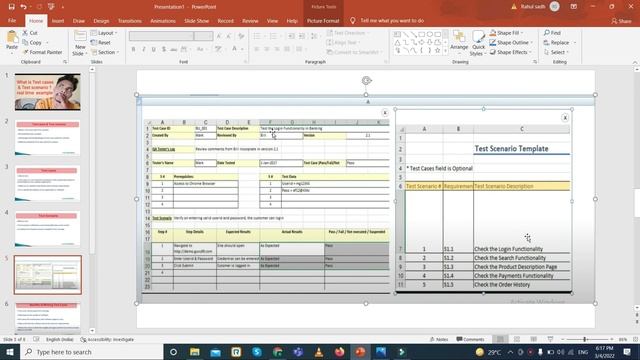Click the slide panel vertical scrollbar
Image resolution: width=640 pixels, height=360 pixels.
point(92,200)
